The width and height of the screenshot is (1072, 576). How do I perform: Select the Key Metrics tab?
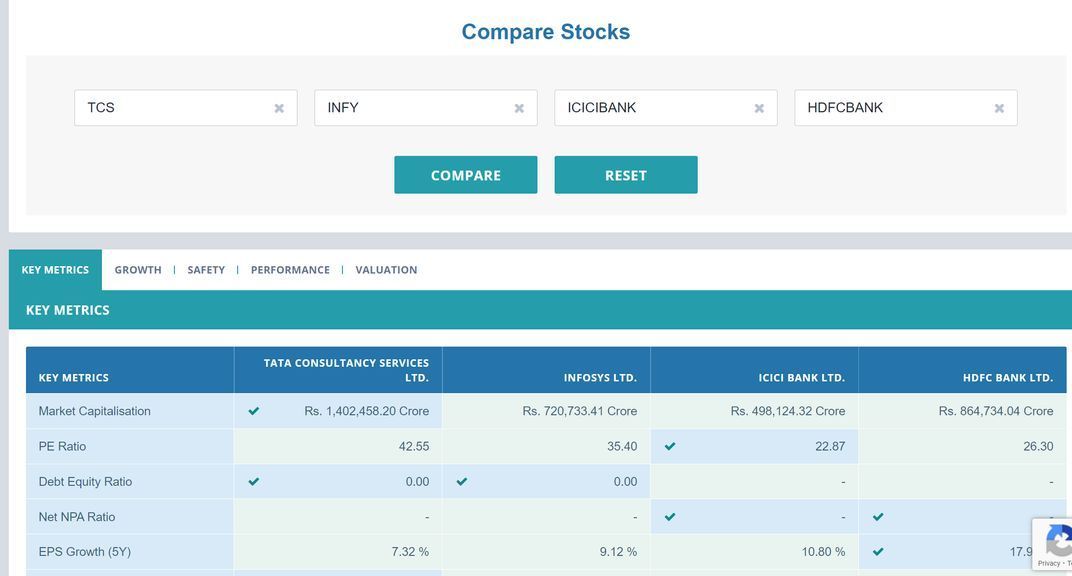click(x=55, y=270)
